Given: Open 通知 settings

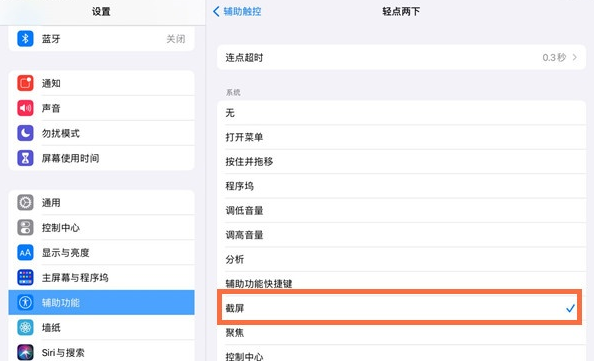Looking at the screenshot, I should (102, 83).
